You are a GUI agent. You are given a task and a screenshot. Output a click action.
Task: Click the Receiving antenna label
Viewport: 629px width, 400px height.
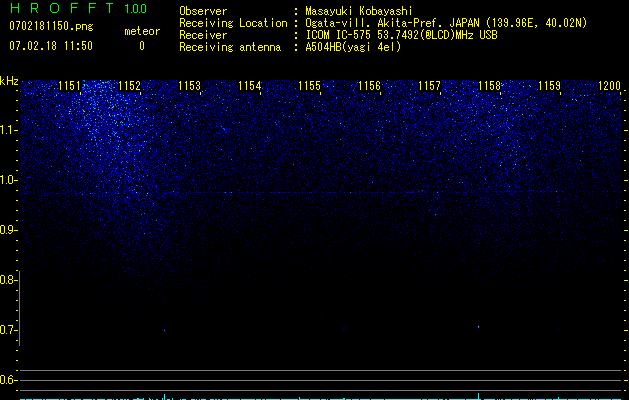(230, 47)
